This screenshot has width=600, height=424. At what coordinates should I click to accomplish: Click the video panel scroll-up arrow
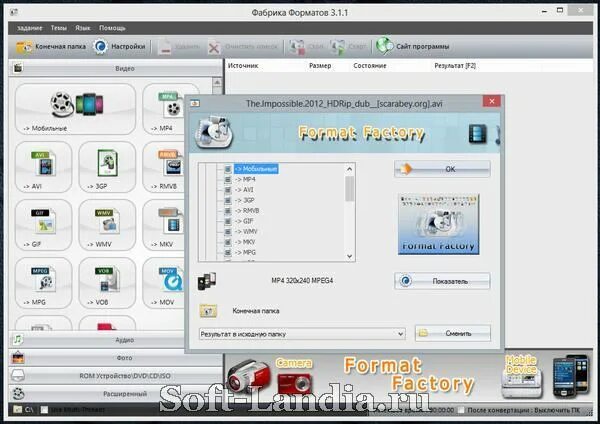pyautogui.click(x=217, y=82)
